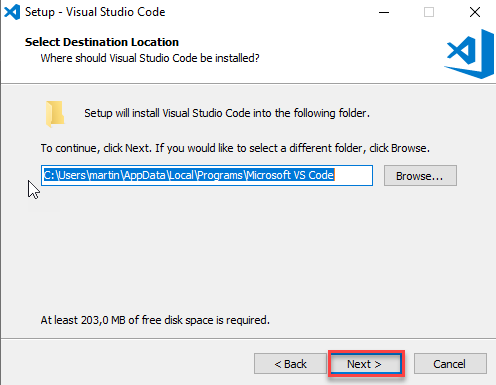
Task: Open the Browse... folder picker
Action: (x=420, y=176)
